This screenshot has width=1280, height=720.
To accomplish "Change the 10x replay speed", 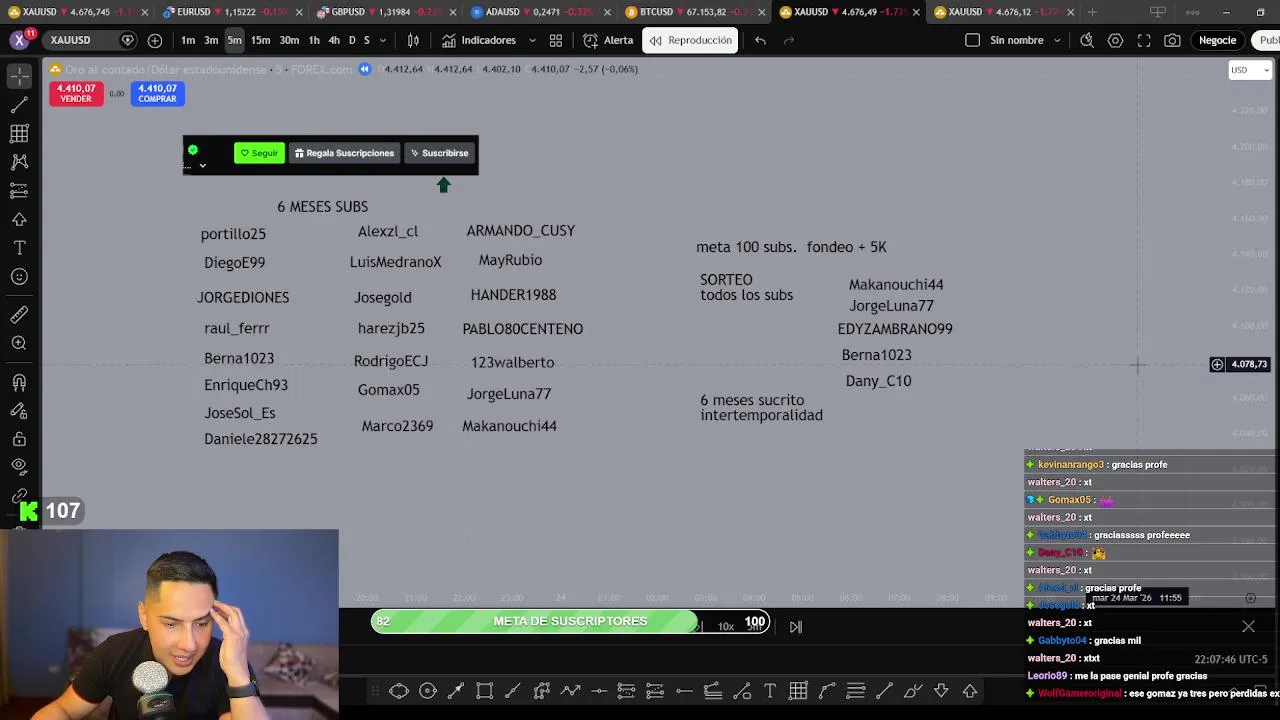I will click(x=726, y=627).
